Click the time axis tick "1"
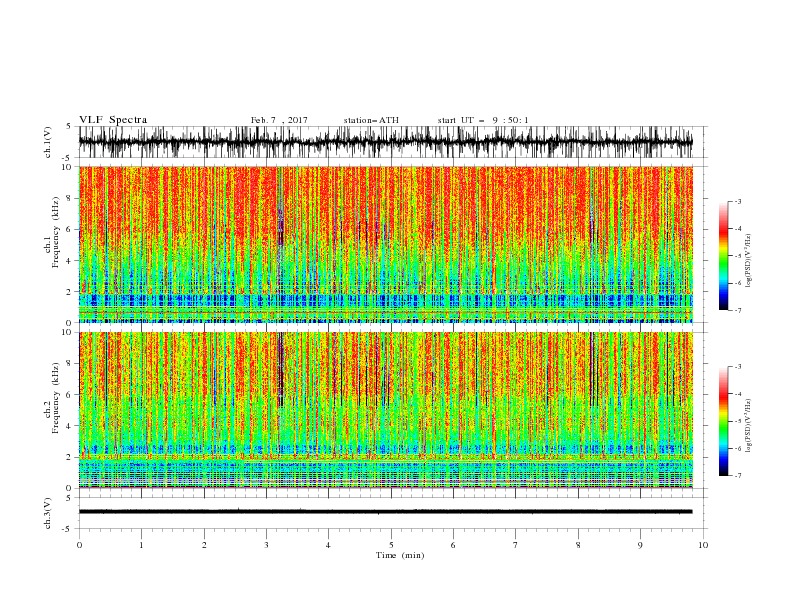 pyautogui.click(x=141, y=545)
